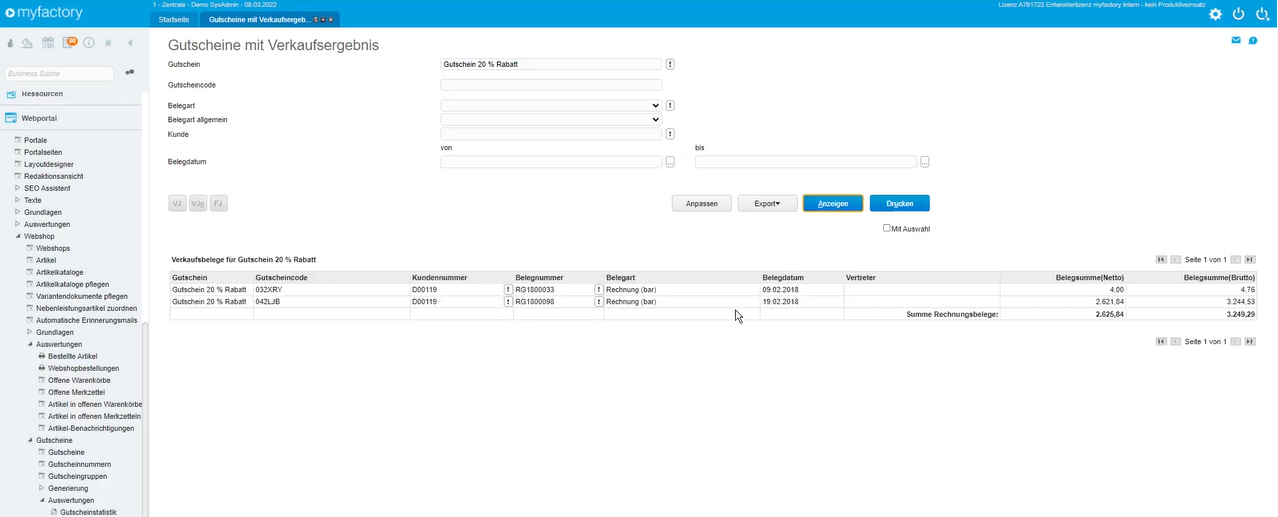Open Webshopbestellungen in the tree
The image size is (1278, 517).
coord(81,368)
